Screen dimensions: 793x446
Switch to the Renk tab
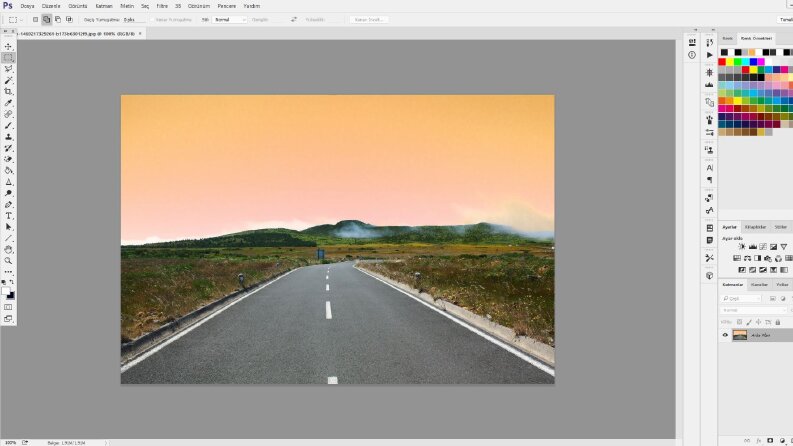(727, 38)
